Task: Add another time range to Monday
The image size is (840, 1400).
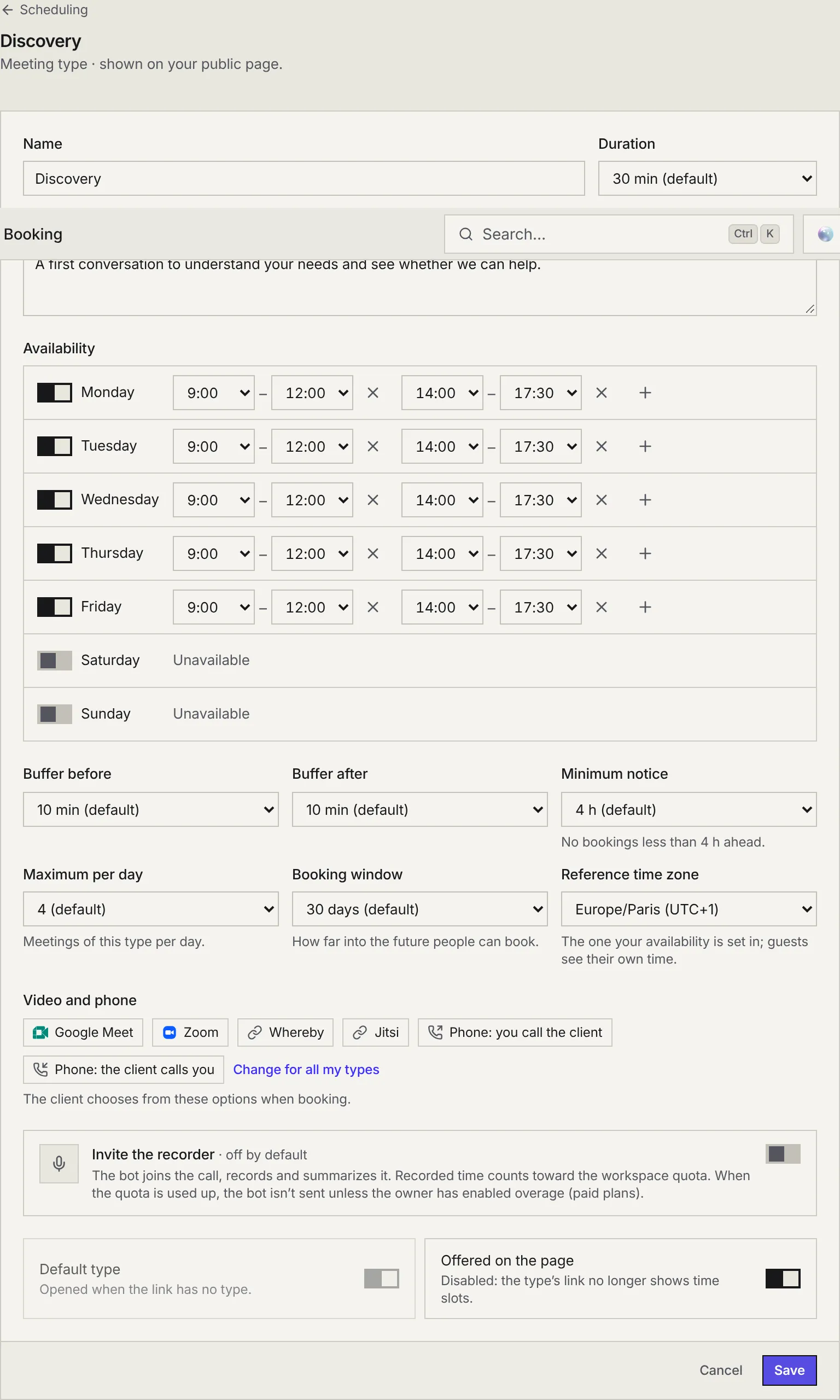Action: point(645,393)
